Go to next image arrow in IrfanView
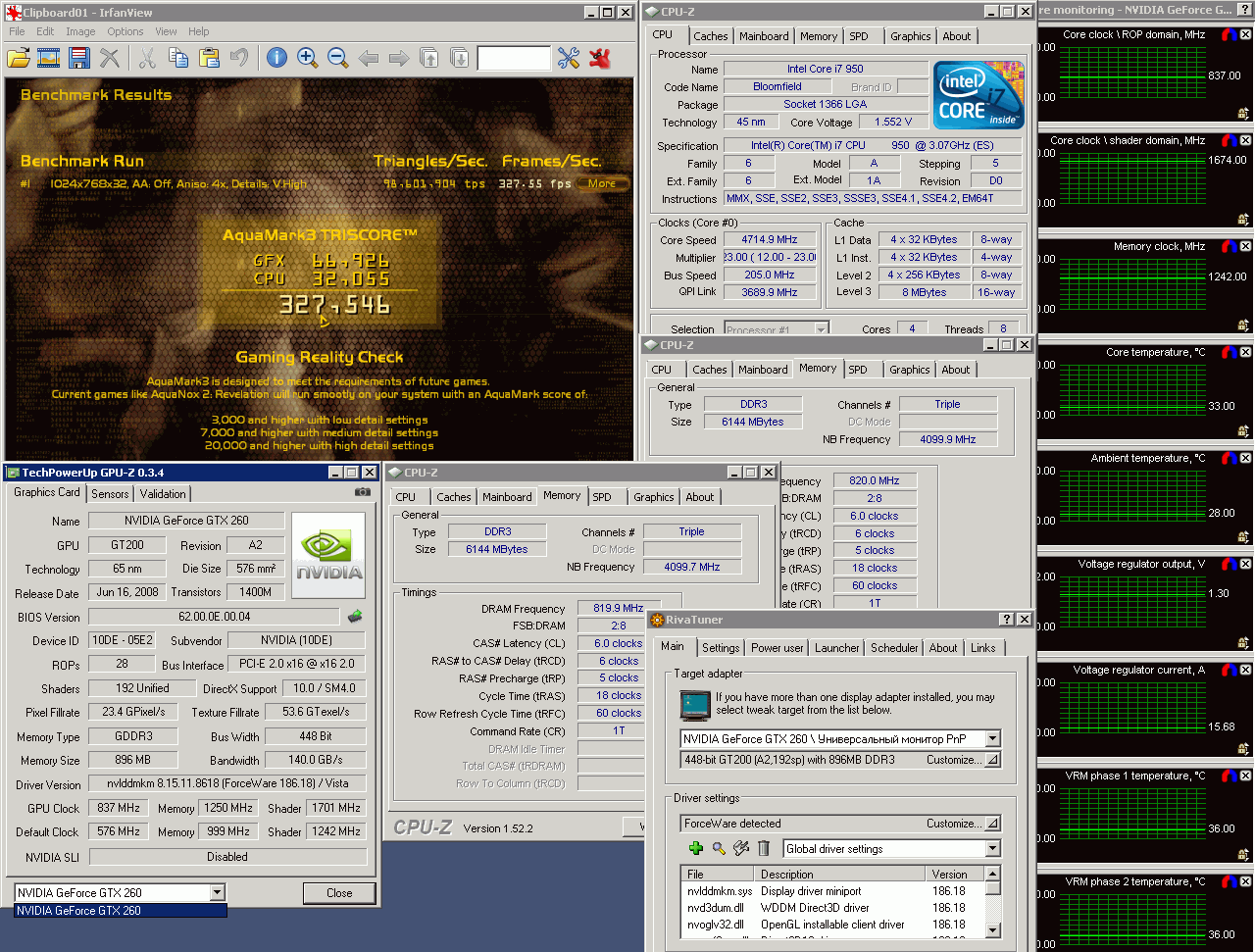The height and width of the screenshot is (952, 1255). [x=398, y=58]
